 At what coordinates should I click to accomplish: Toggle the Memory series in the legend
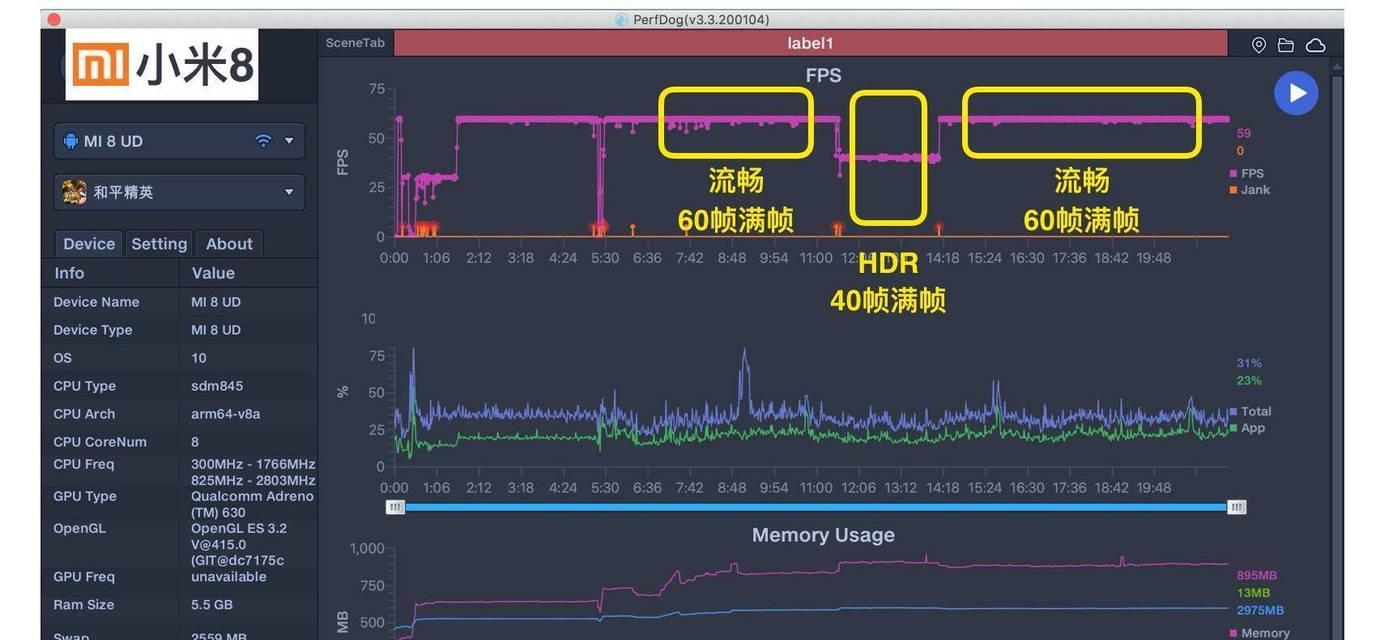tap(1259, 633)
